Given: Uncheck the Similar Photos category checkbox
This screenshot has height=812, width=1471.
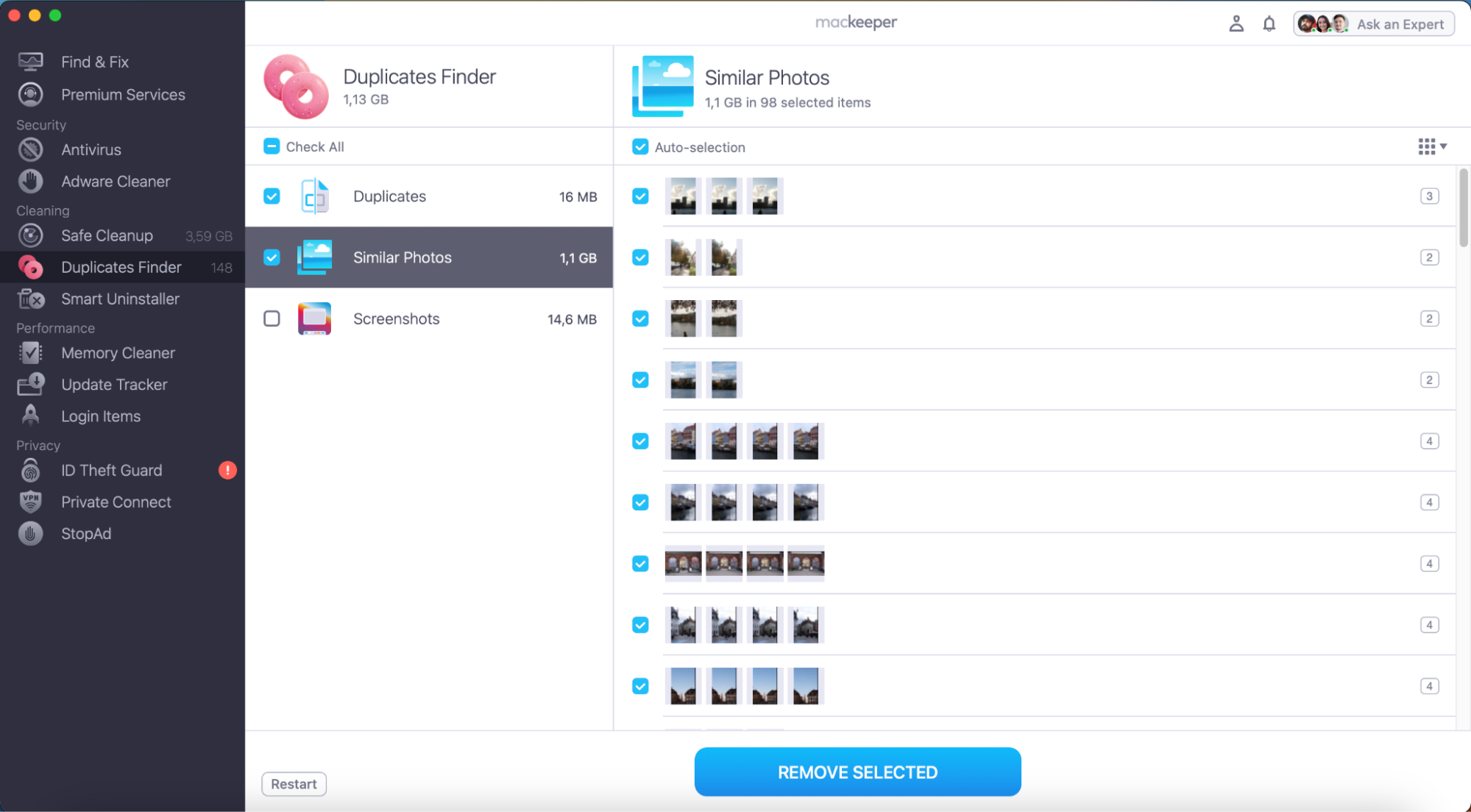Looking at the screenshot, I should coord(272,257).
